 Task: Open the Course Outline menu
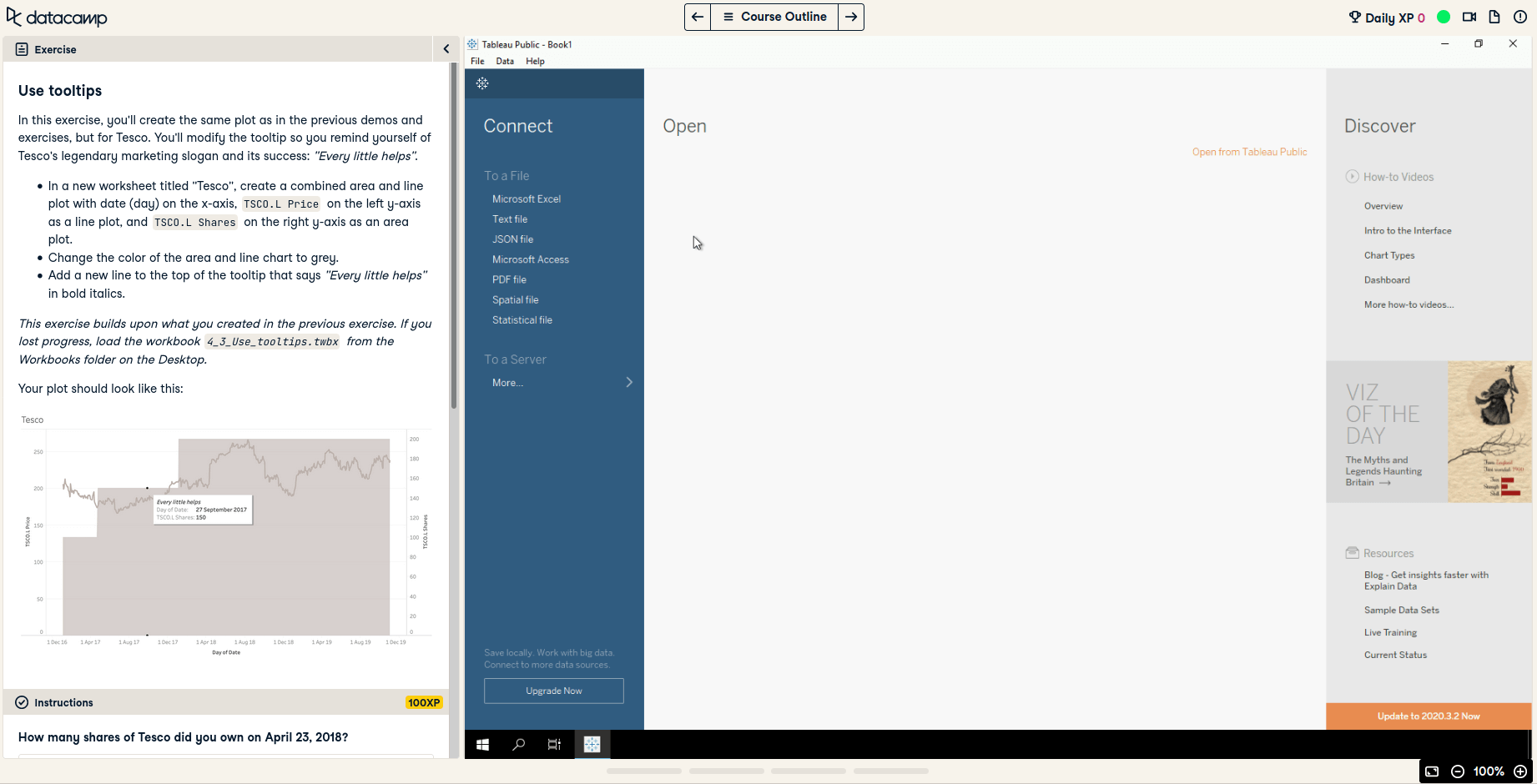(x=774, y=17)
